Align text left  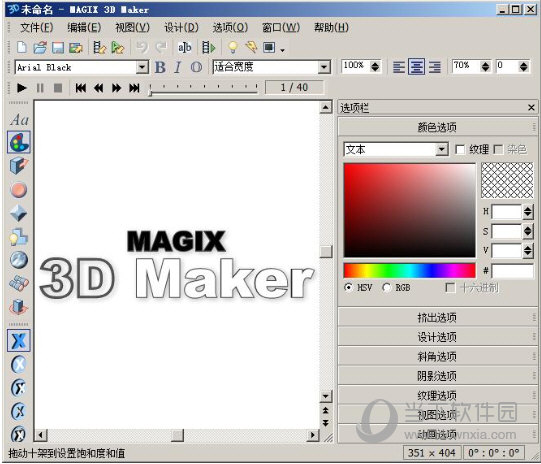pyautogui.click(x=399, y=67)
